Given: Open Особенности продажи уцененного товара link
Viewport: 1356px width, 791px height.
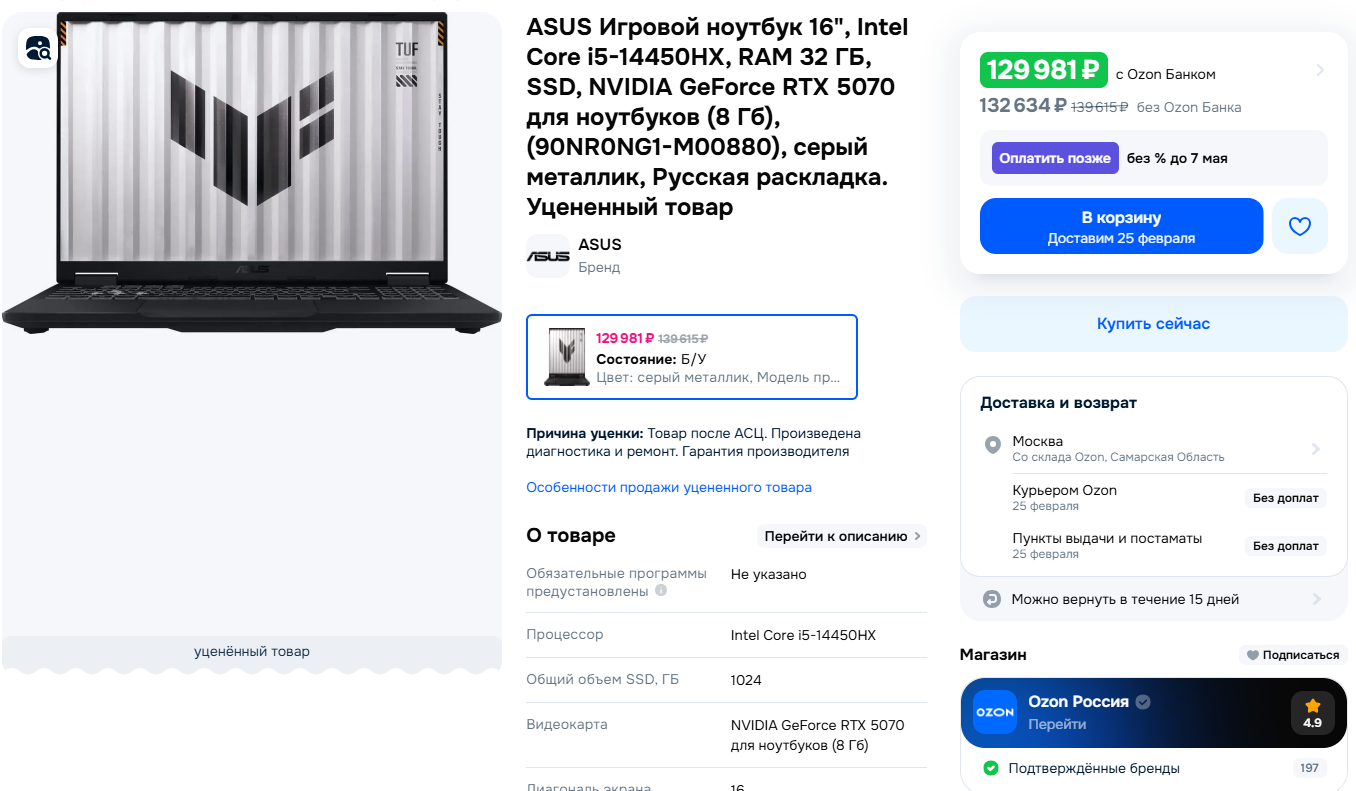Looking at the screenshot, I should [669, 487].
